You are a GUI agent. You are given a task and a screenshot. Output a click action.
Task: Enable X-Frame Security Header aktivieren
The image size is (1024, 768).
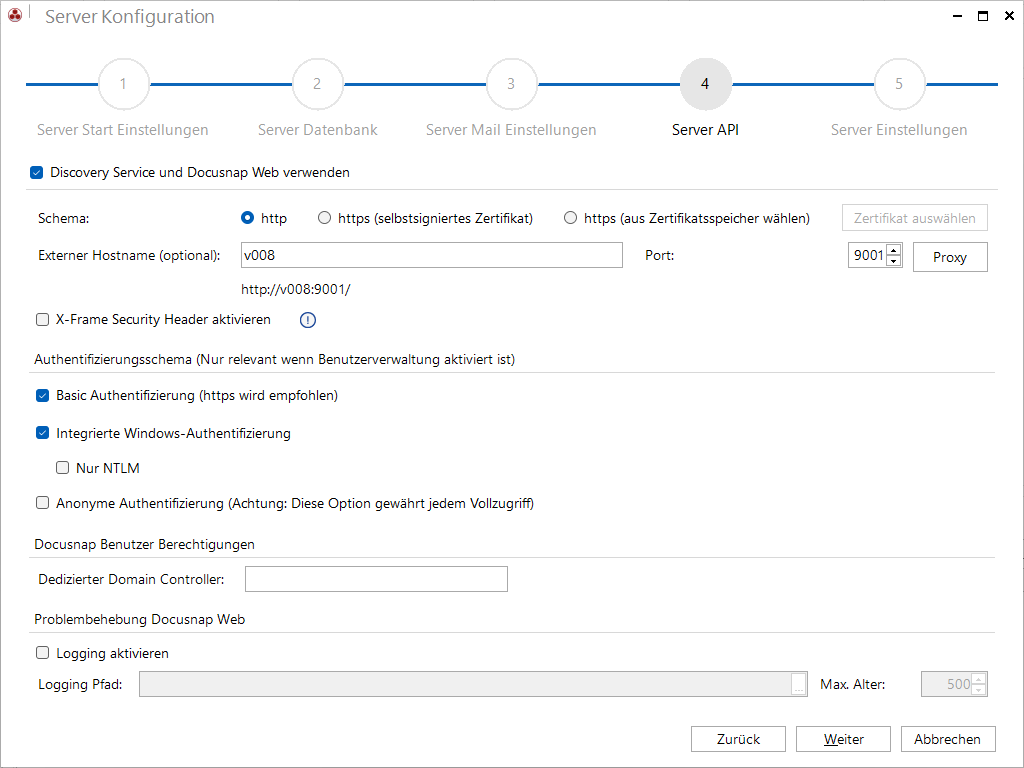pyautogui.click(x=42, y=319)
